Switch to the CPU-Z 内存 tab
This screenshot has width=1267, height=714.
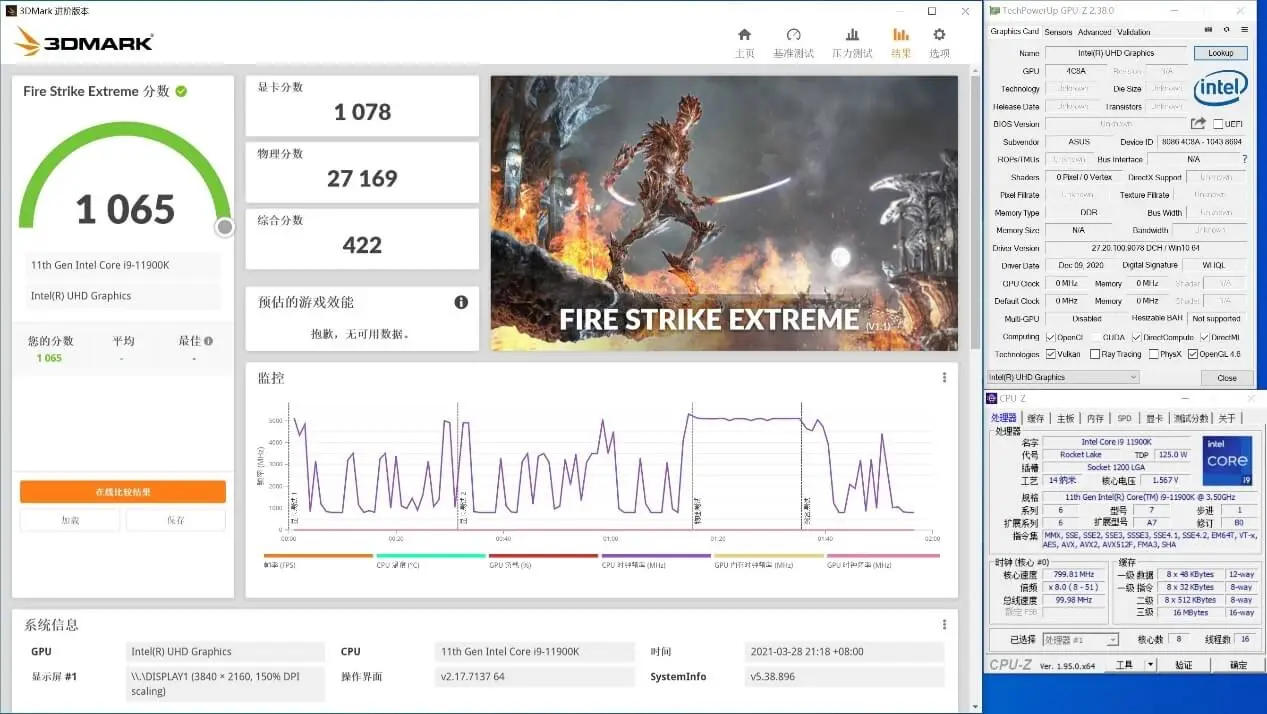pos(1095,418)
